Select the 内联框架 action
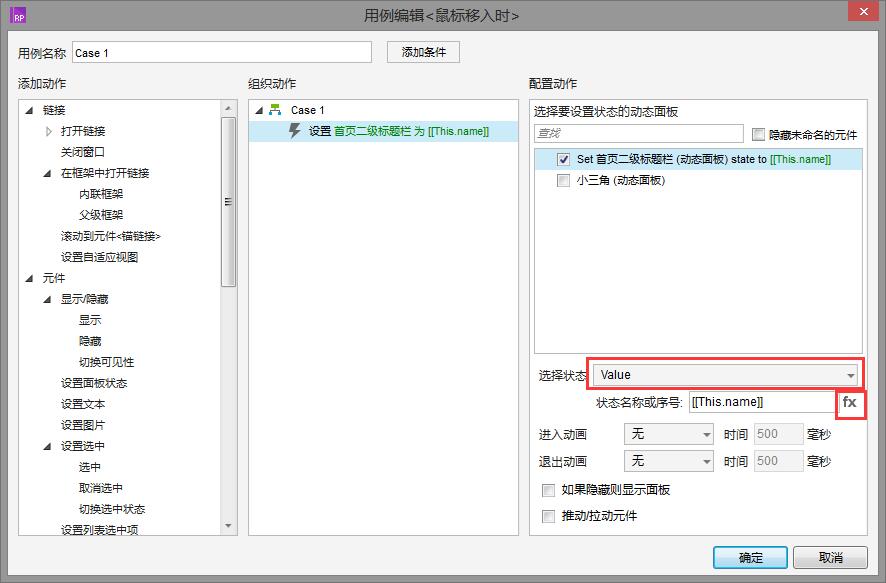Viewport: 886px width, 583px height. point(101,194)
